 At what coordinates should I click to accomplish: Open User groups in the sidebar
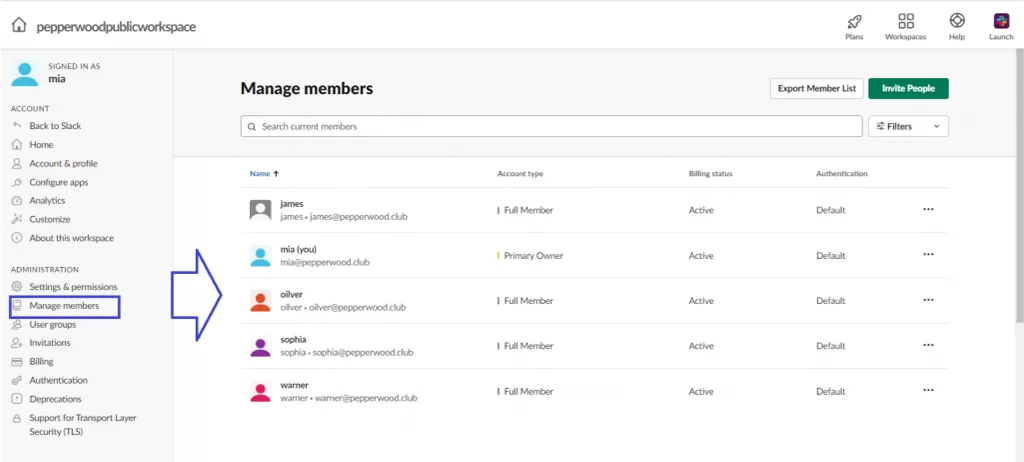(52, 324)
